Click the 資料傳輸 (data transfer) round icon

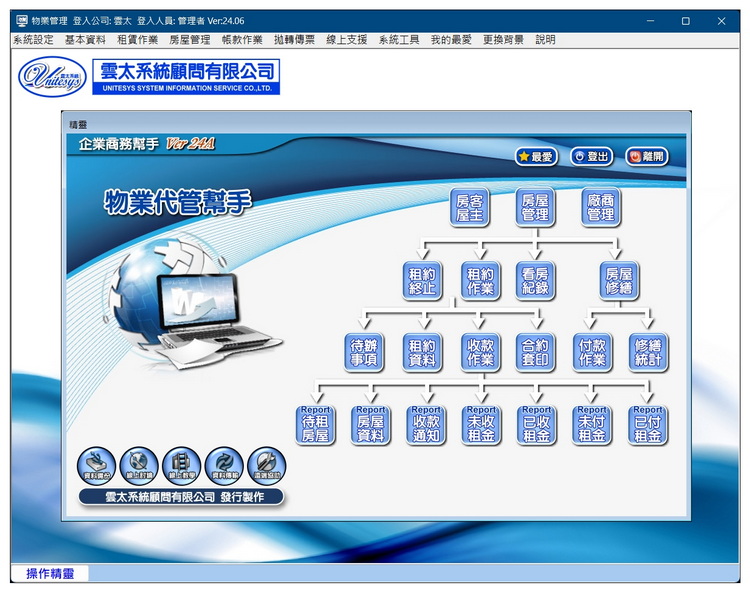point(224,465)
